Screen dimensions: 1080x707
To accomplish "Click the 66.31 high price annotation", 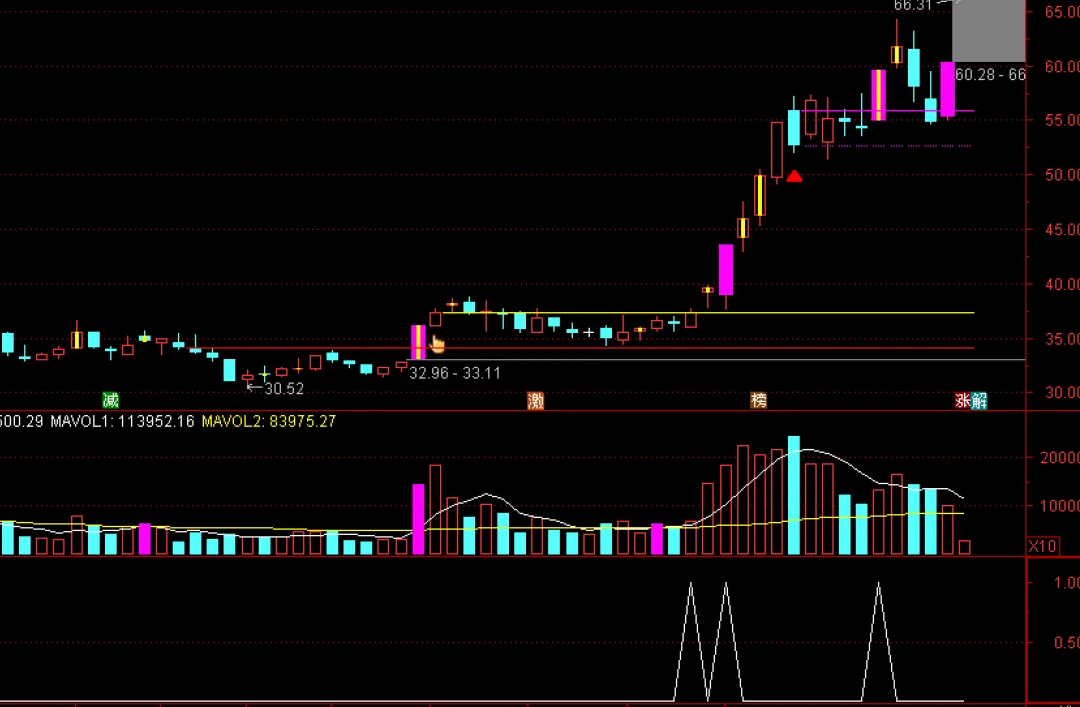I will click(913, 6).
